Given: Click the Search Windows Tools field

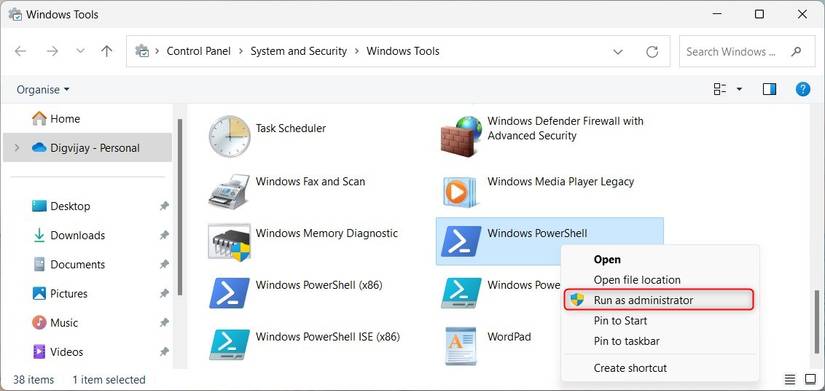Looking at the screenshot, I should pyautogui.click(x=747, y=52).
